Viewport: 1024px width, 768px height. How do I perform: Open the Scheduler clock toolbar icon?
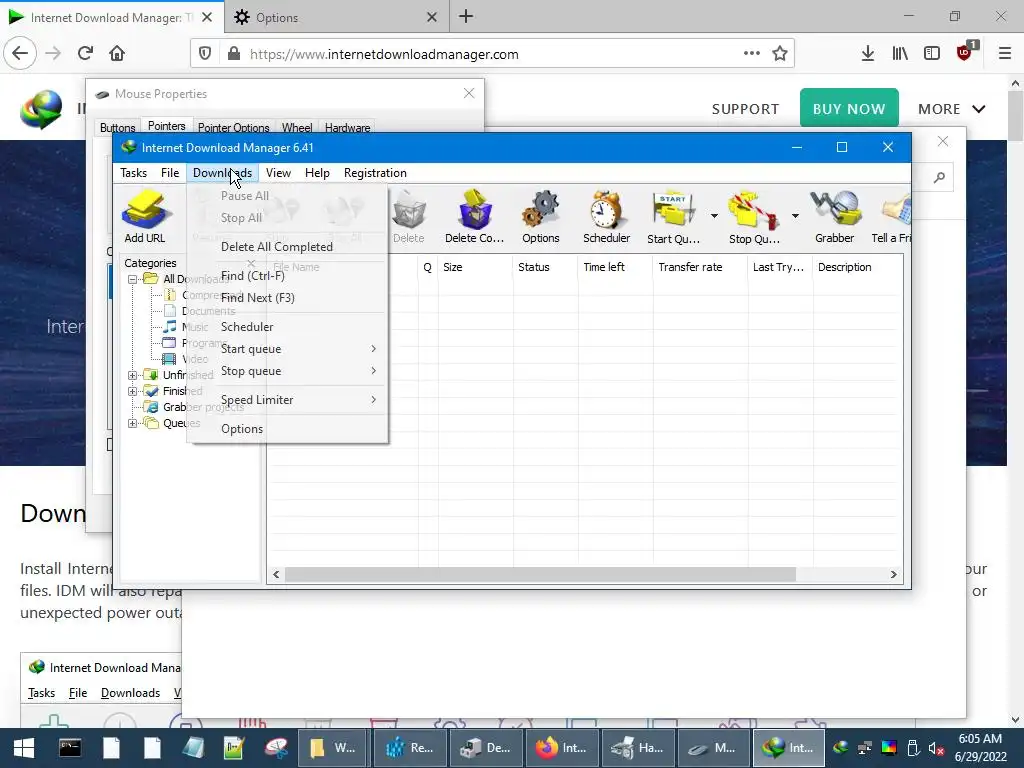[x=606, y=217]
